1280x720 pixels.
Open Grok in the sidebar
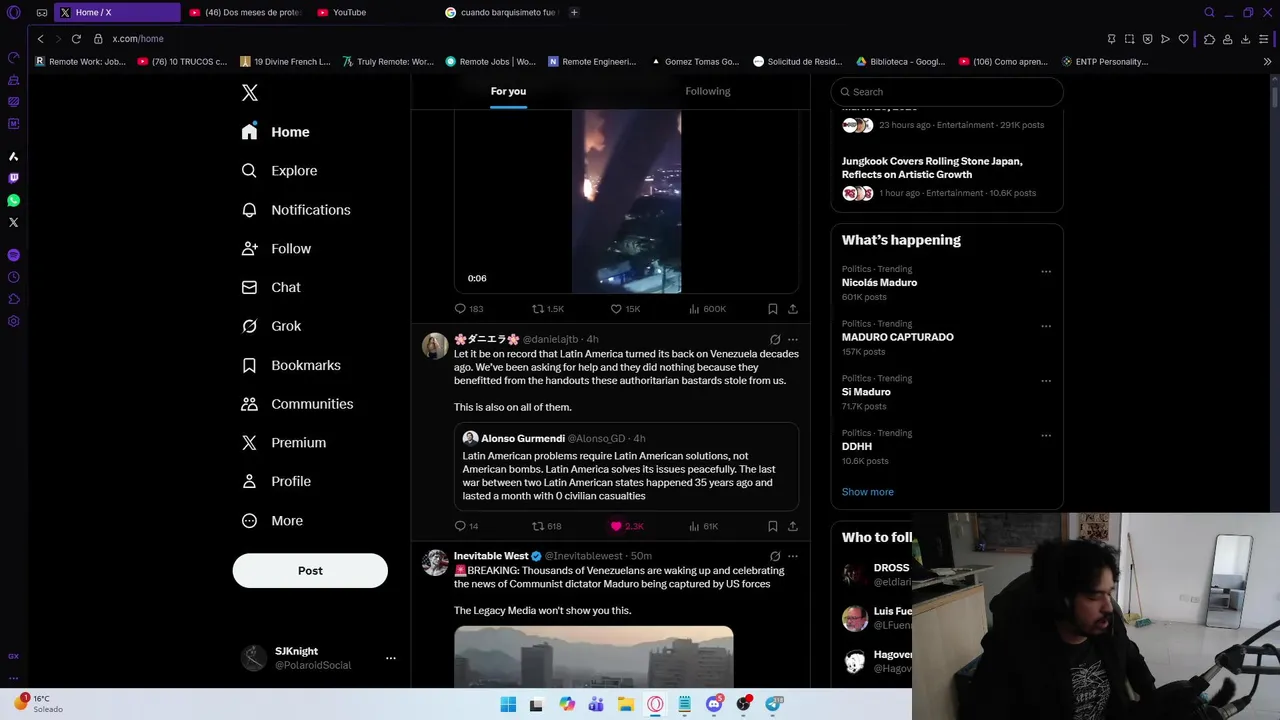(272, 326)
